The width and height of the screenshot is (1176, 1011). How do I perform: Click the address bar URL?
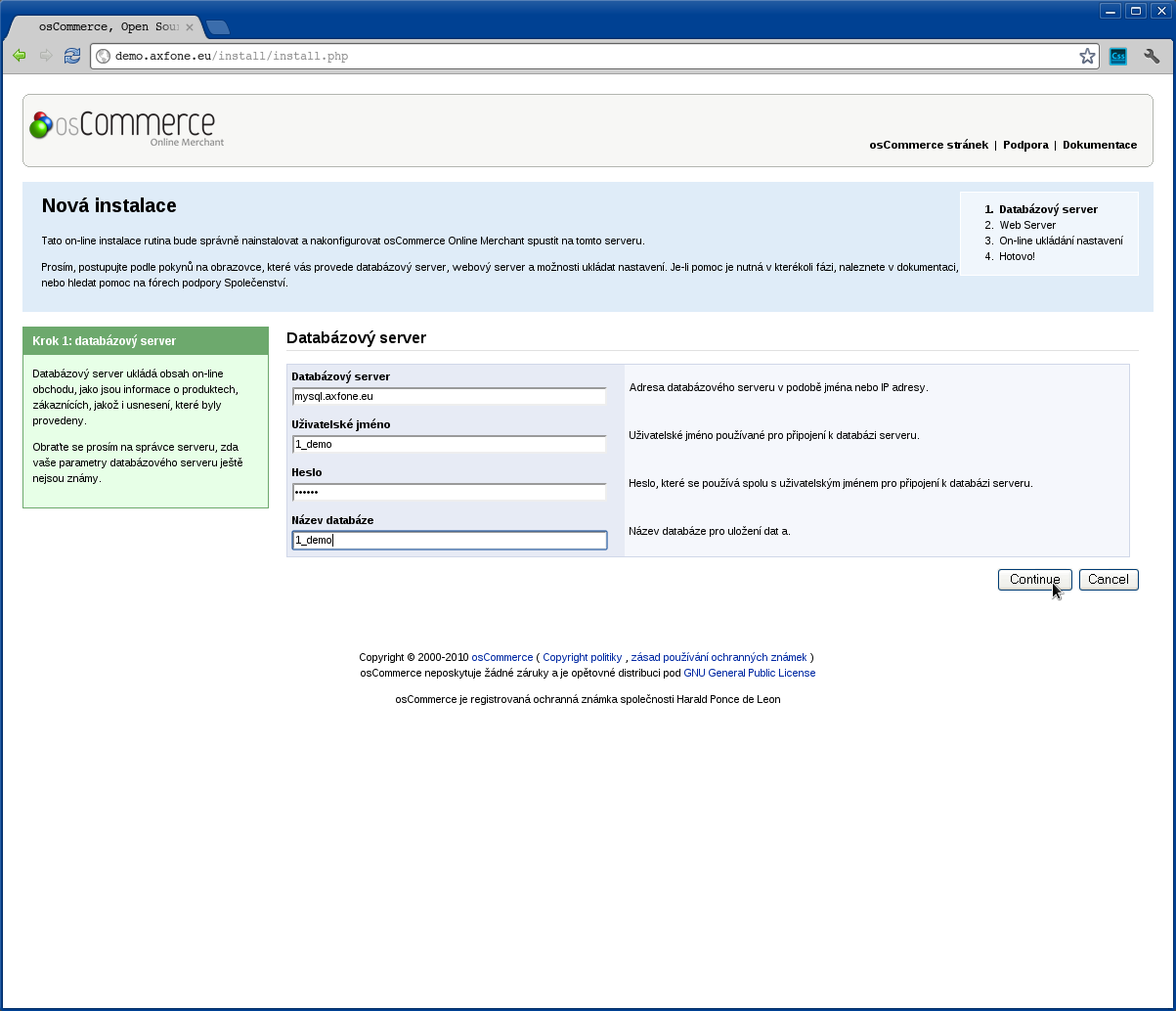[587, 57]
